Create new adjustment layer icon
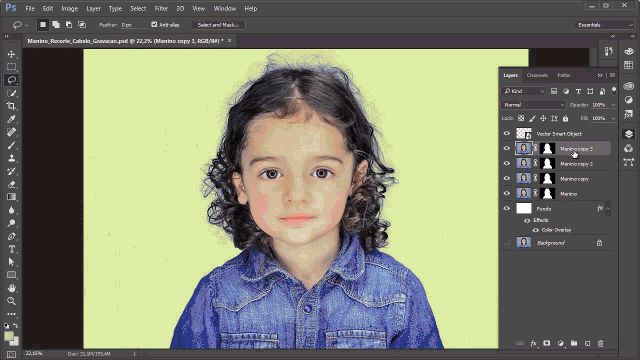This screenshot has height=360, width=640. point(560,344)
